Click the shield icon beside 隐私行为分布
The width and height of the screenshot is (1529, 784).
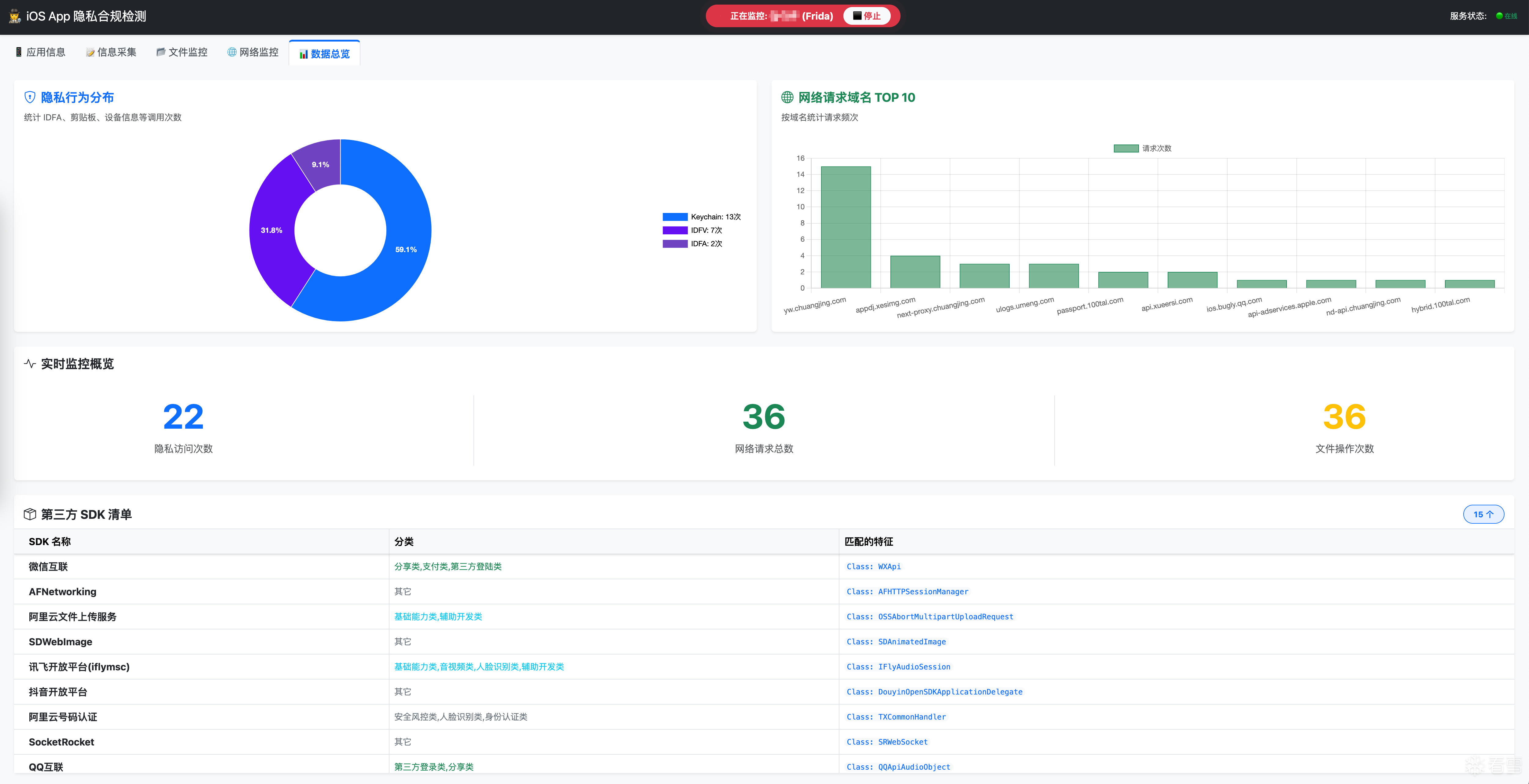point(30,97)
